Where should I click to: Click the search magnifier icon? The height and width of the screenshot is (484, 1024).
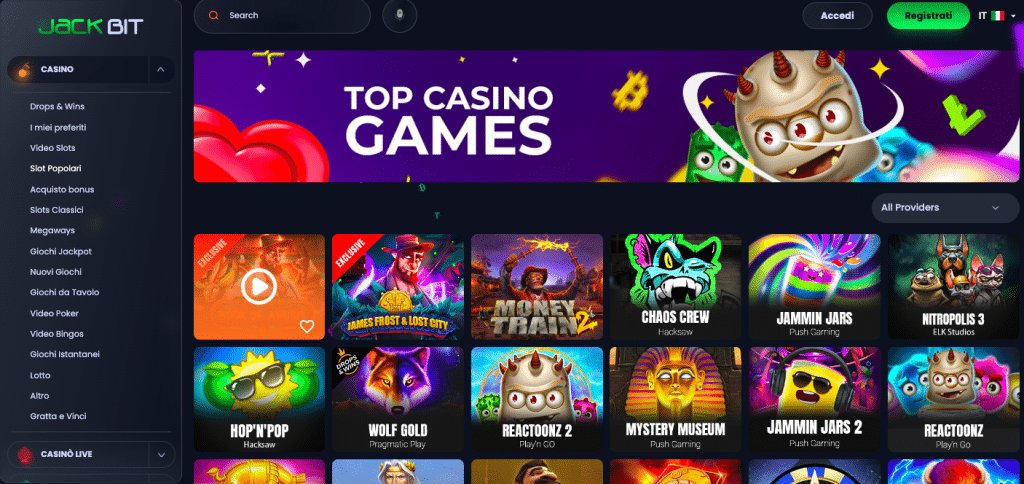[214, 16]
